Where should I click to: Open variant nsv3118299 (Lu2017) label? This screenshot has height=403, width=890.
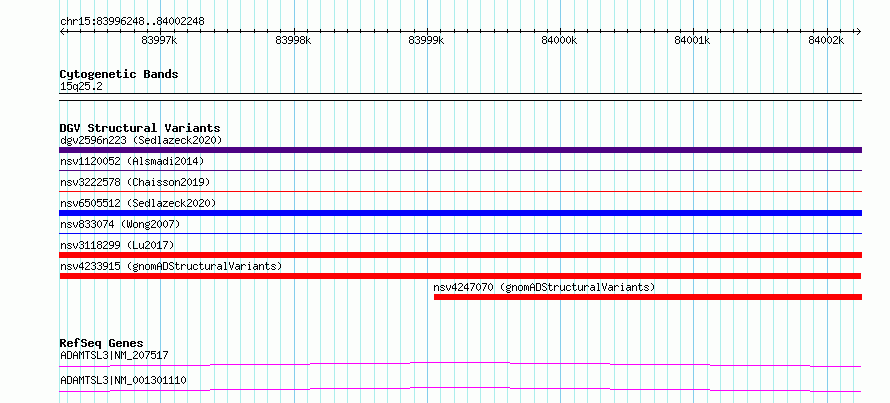pyautogui.click(x=117, y=245)
